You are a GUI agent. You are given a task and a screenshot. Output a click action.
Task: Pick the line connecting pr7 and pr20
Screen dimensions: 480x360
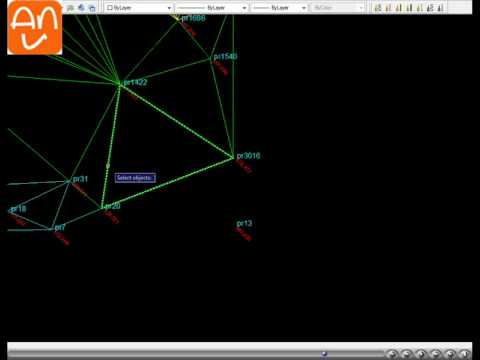tap(77, 219)
